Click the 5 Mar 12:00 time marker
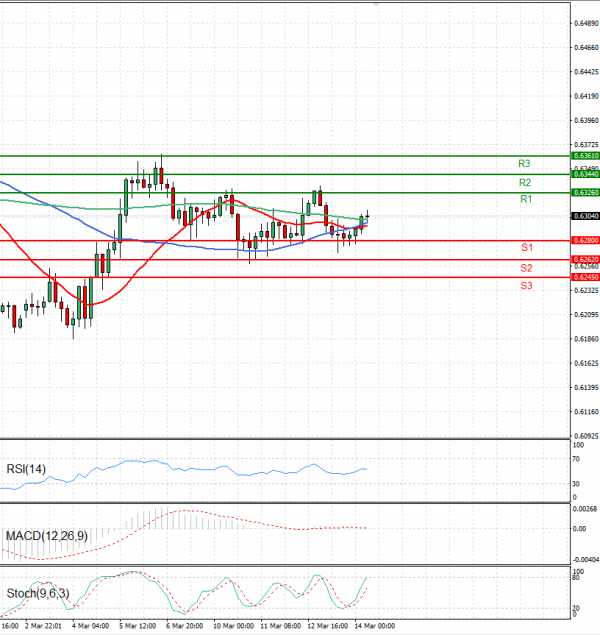 pyautogui.click(x=137, y=626)
